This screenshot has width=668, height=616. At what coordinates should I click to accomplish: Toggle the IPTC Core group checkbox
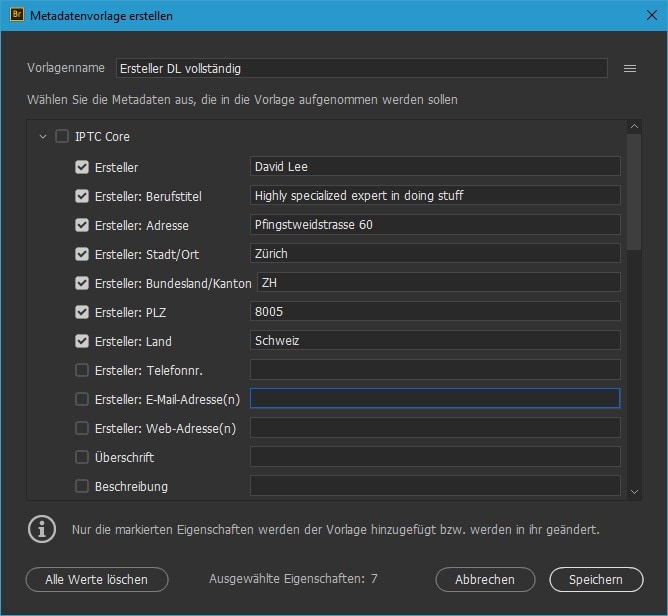(x=62, y=137)
